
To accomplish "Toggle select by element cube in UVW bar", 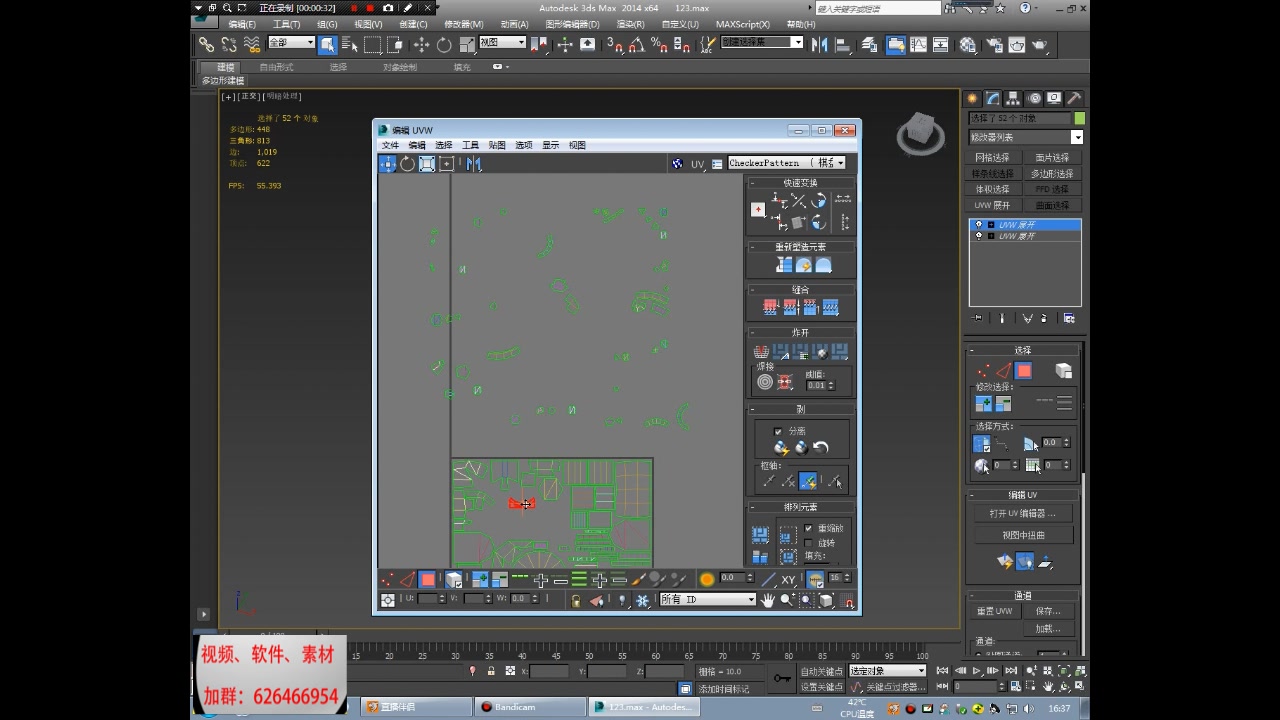I will click(453, 579).
